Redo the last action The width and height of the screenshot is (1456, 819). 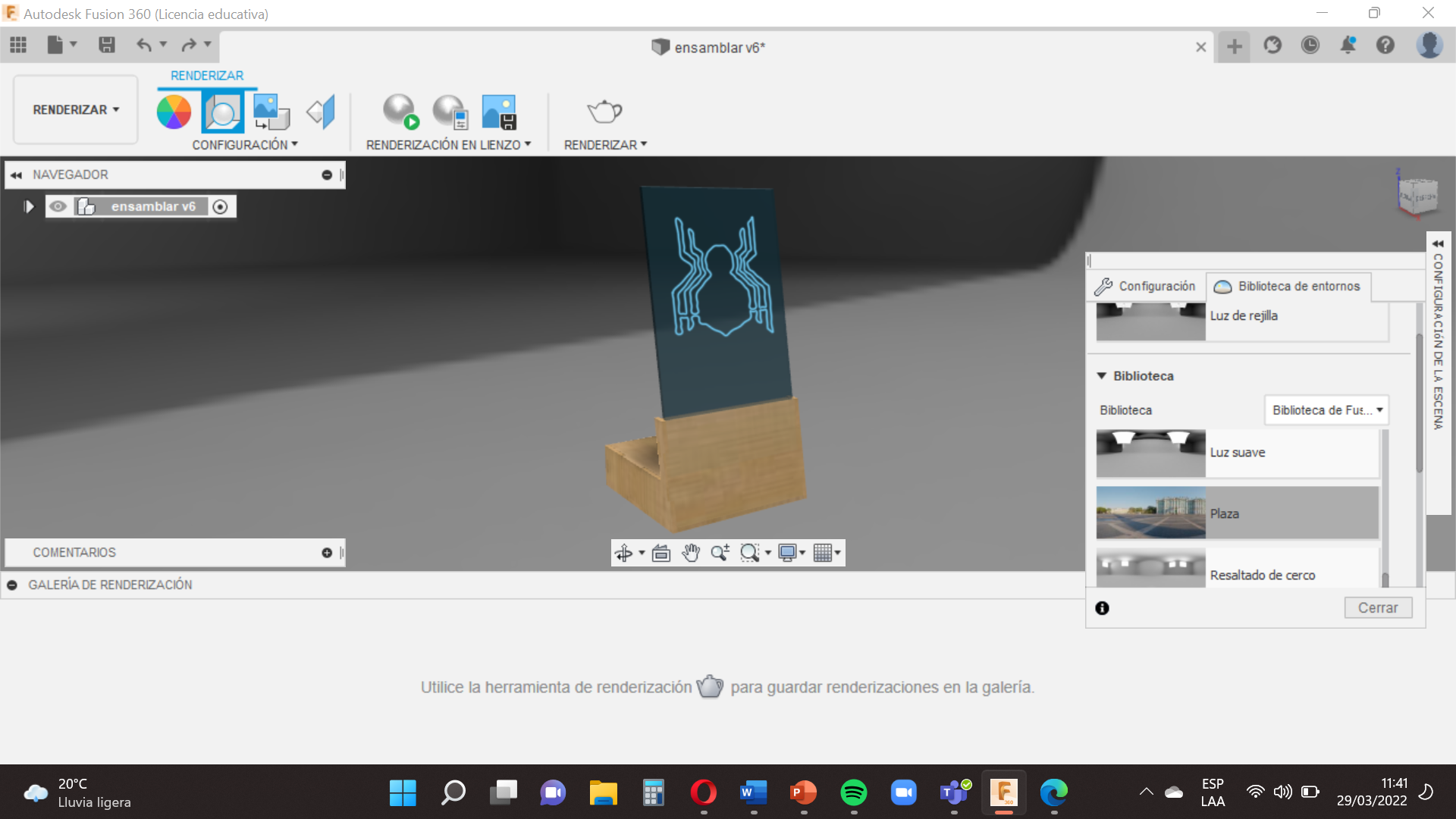[188, 45]
